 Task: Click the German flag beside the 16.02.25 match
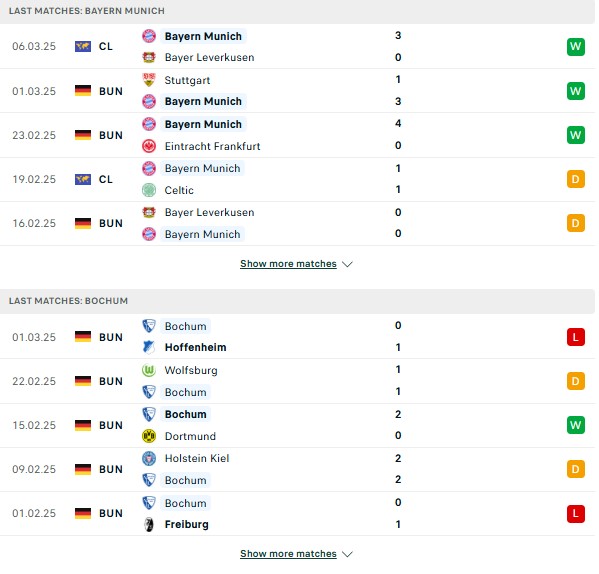click(83, 223)
